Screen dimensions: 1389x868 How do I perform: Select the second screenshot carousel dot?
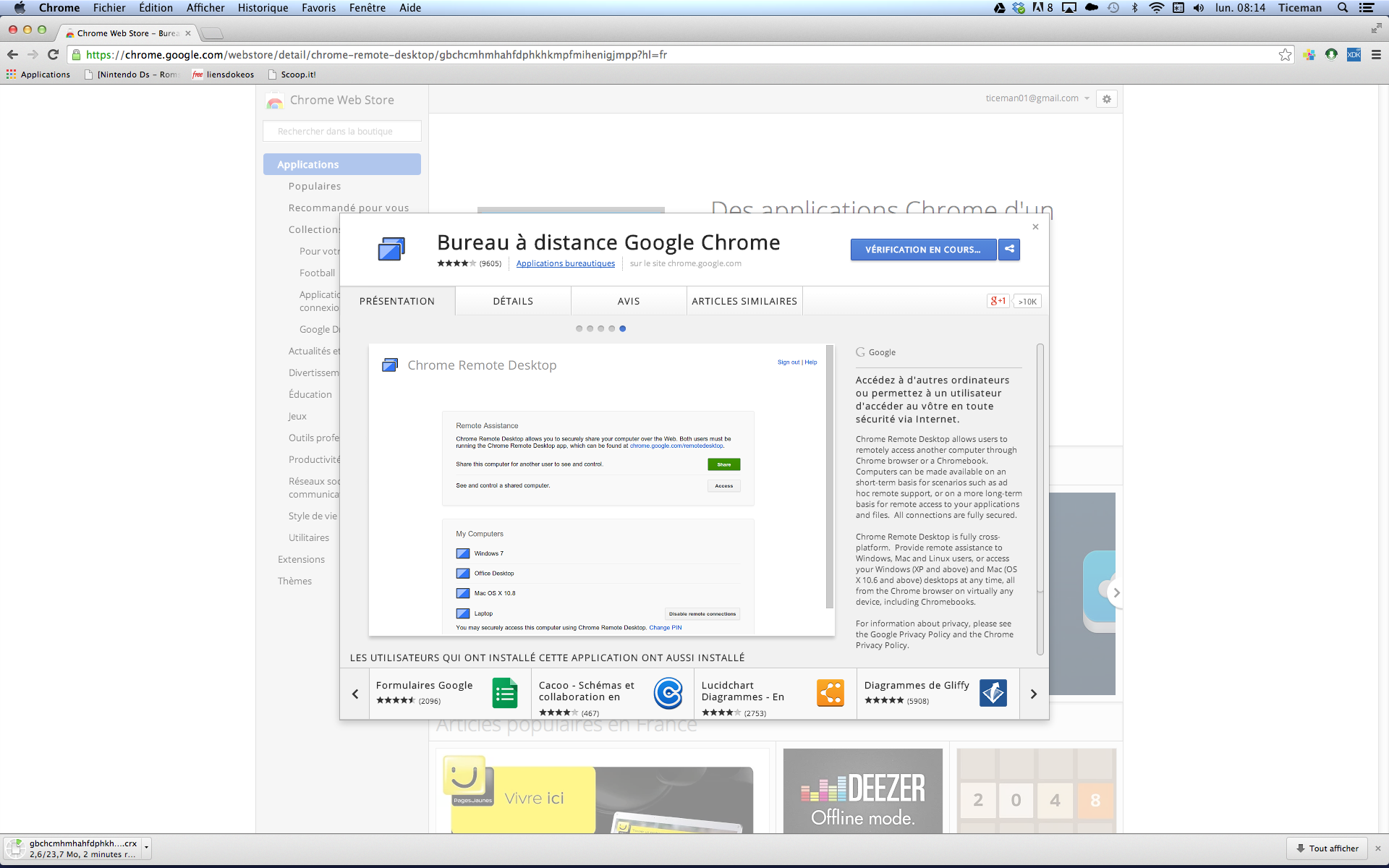coord(590,328)
